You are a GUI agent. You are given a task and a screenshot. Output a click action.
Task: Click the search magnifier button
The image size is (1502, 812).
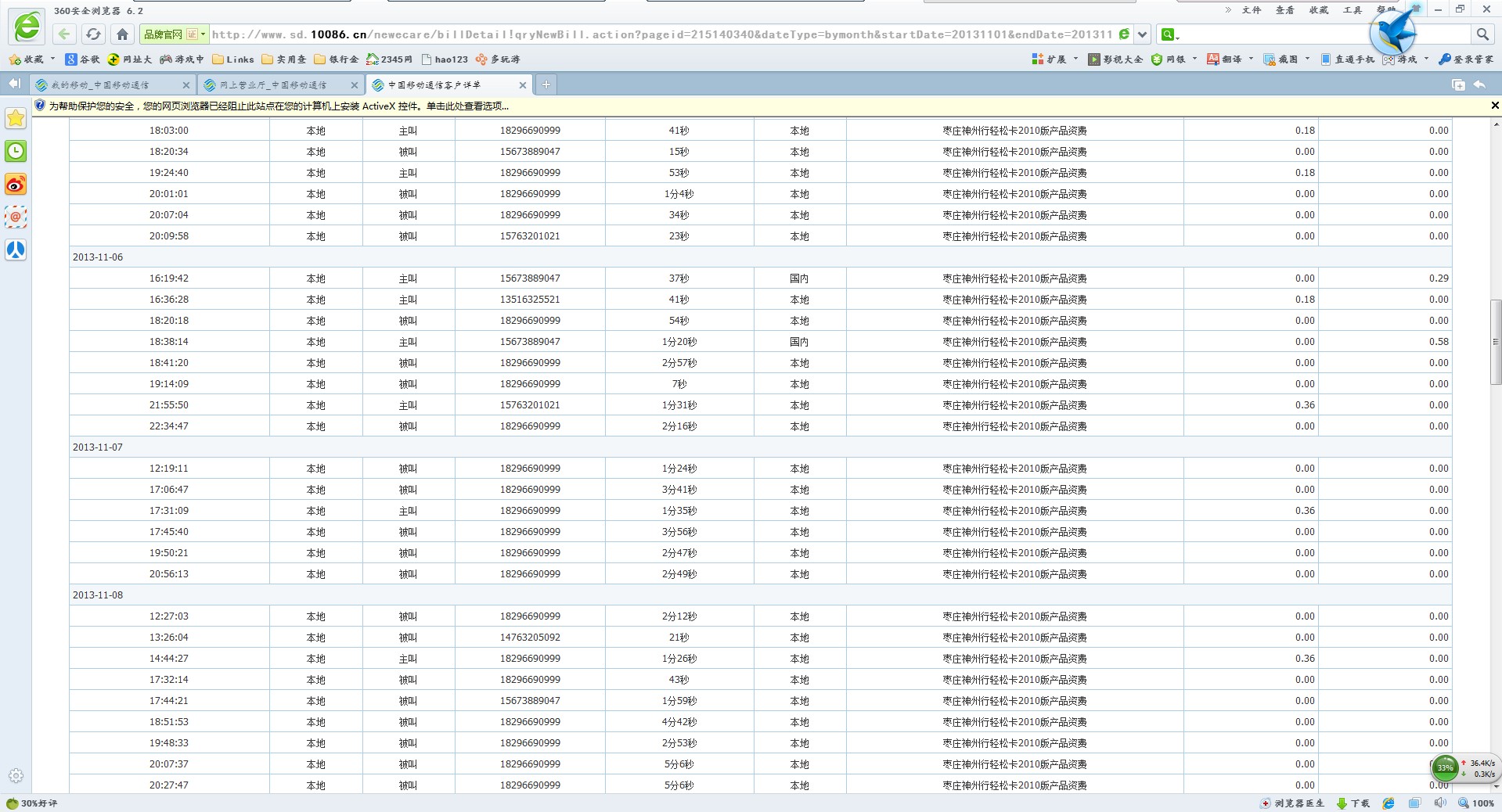coord(1482,34)
